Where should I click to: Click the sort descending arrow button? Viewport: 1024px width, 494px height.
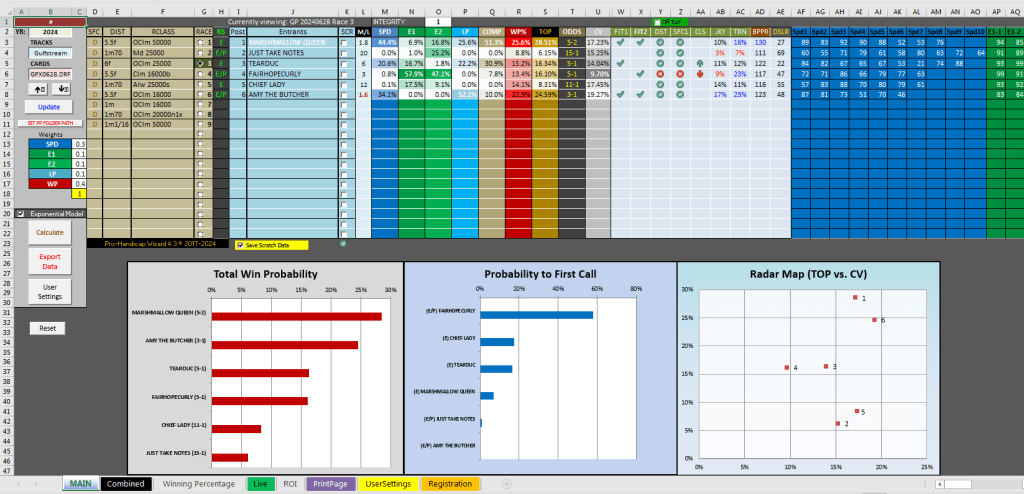point(64,88)
